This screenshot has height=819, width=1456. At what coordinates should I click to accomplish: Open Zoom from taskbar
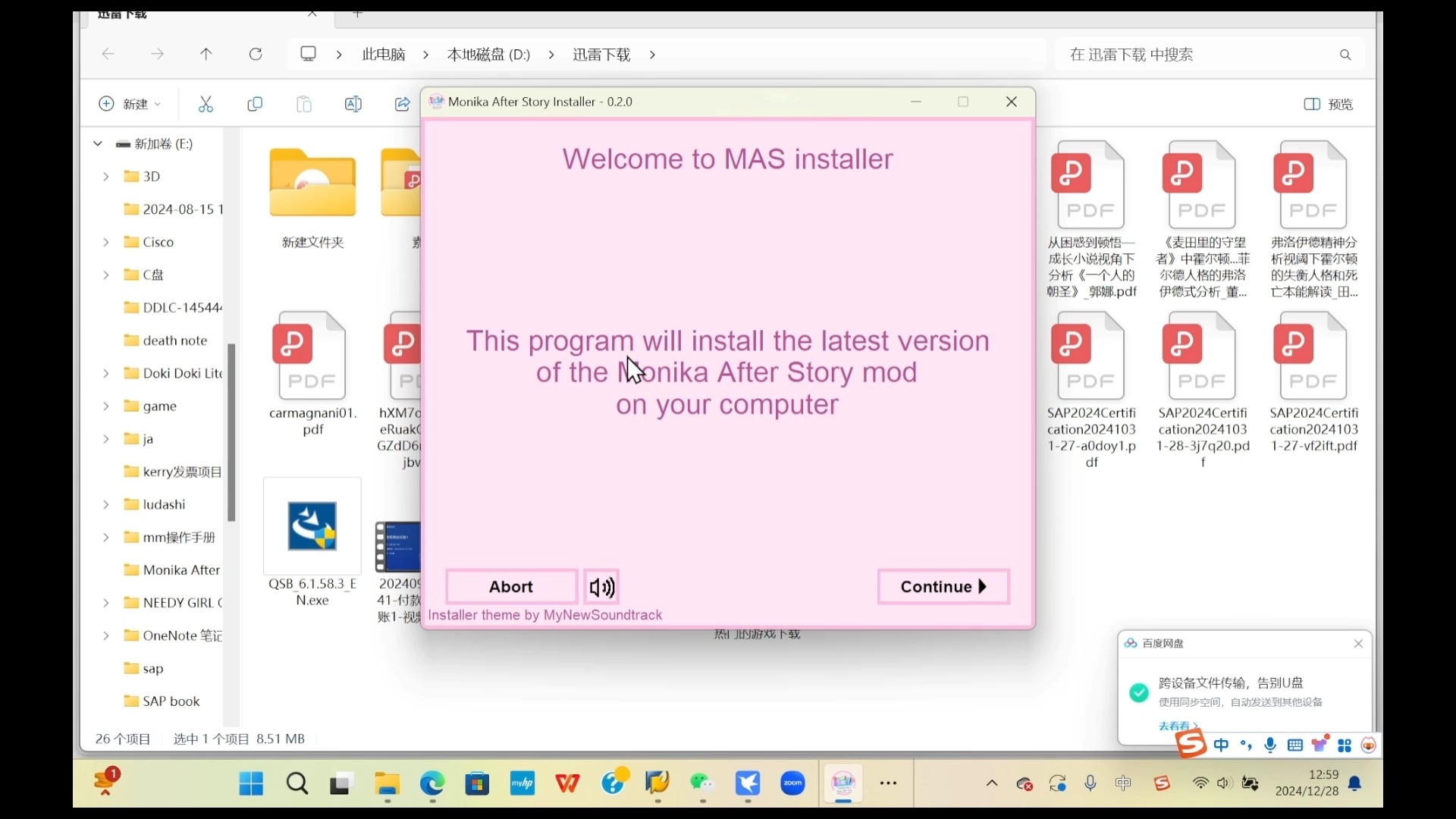click(793, 783)
